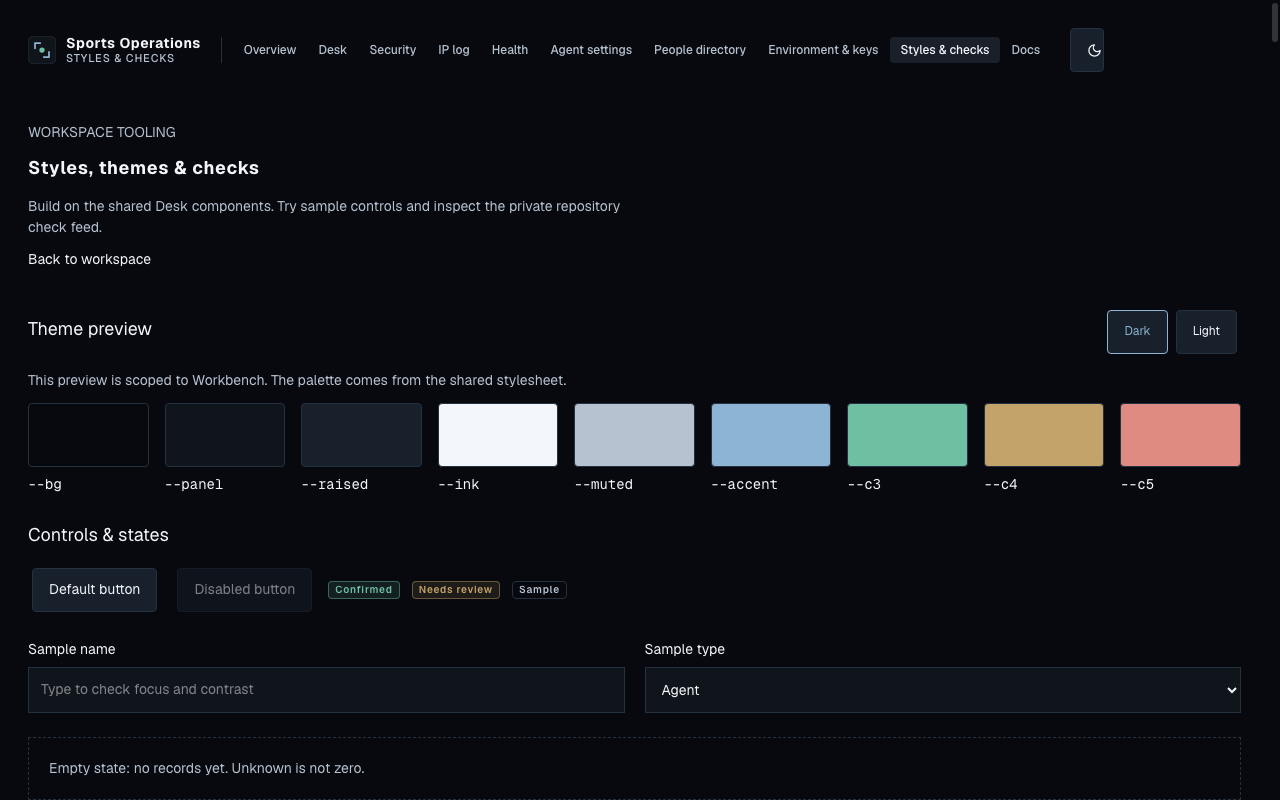The width and height of the screenshot is (1280, 800).
Task: Click the Sports Operations title text
Action: 133,43
